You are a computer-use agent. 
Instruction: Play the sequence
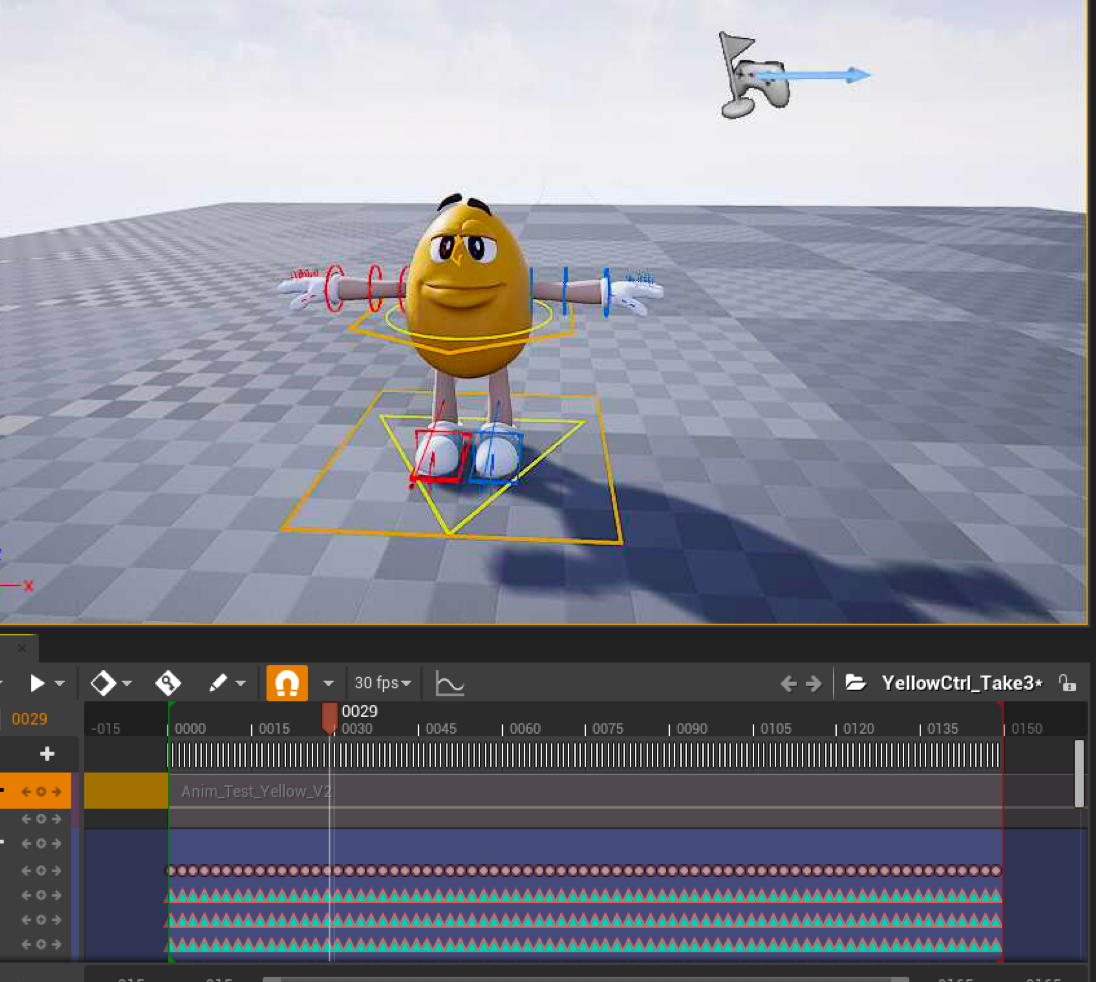(36, 683)
